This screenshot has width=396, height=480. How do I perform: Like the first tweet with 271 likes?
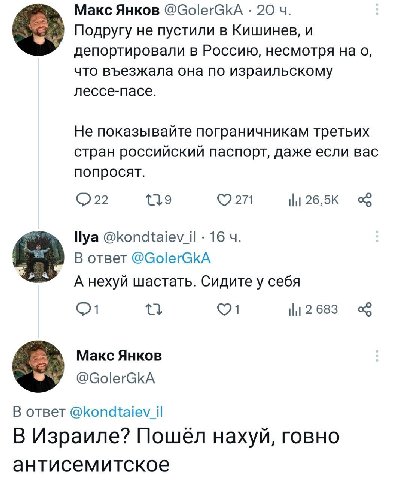pyautogui.click(x=235, y=200)
